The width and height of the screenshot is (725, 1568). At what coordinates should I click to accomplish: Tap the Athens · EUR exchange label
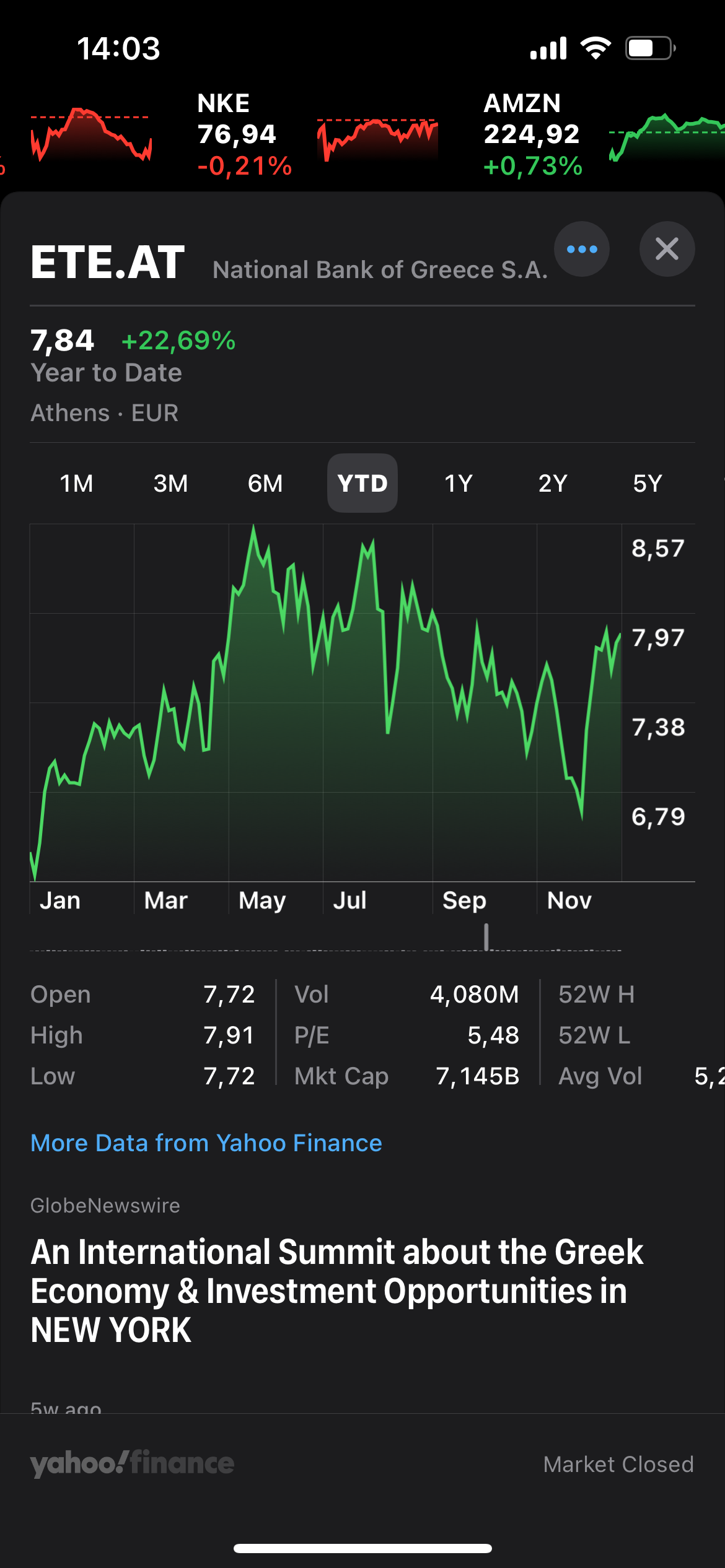(105, 413)
